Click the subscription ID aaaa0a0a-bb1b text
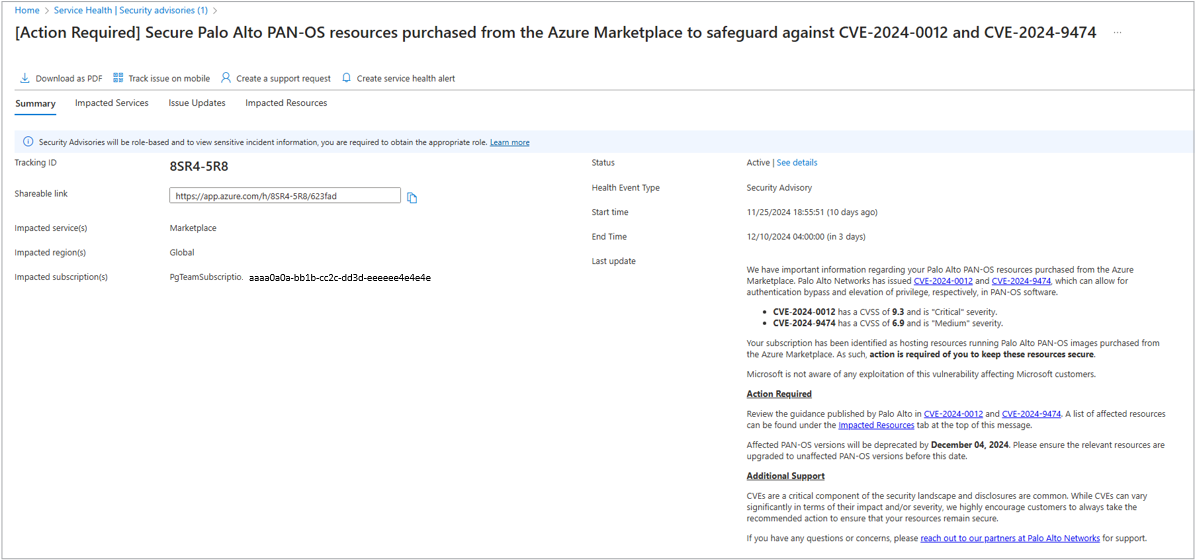Viewport: 1195px width, 560px height. click(x=340, y=277)
